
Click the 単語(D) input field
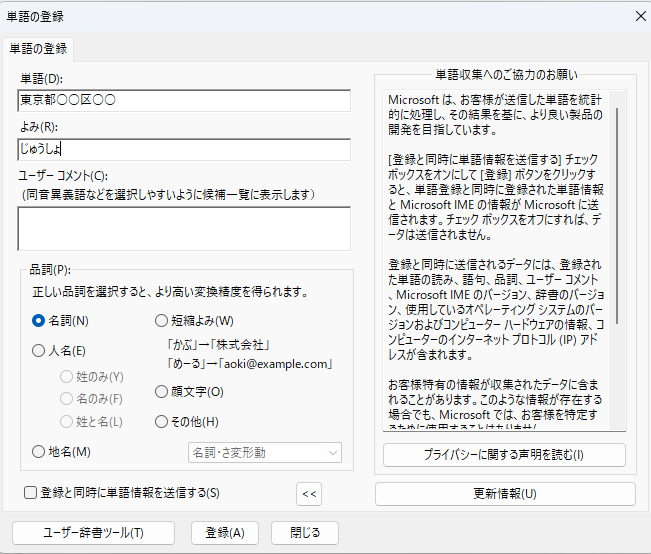click(x=184, y=101)
